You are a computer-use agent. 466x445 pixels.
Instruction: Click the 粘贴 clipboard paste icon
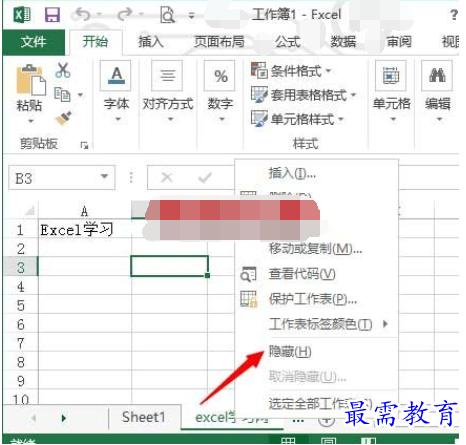(31, 80)
